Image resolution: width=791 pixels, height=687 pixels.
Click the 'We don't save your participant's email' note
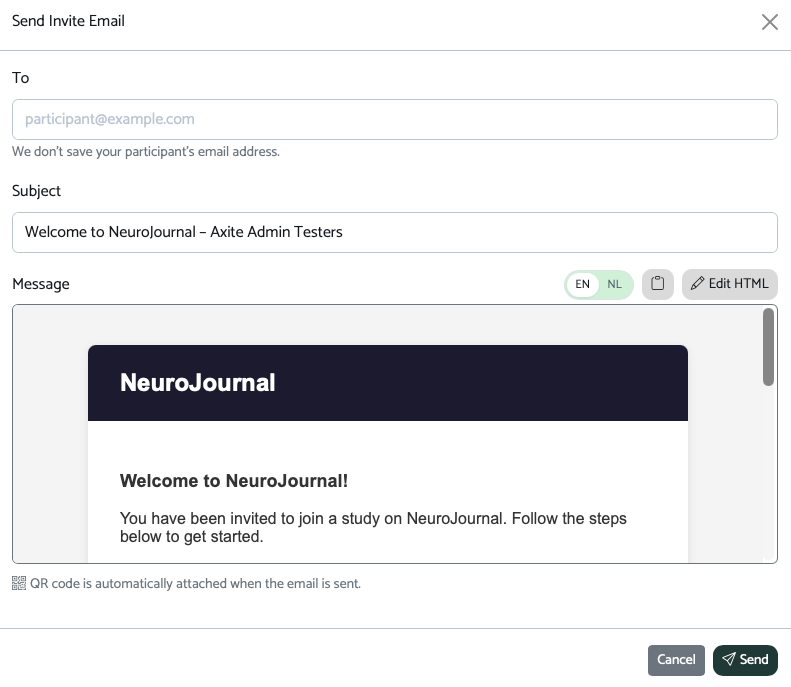coord(146,152)
